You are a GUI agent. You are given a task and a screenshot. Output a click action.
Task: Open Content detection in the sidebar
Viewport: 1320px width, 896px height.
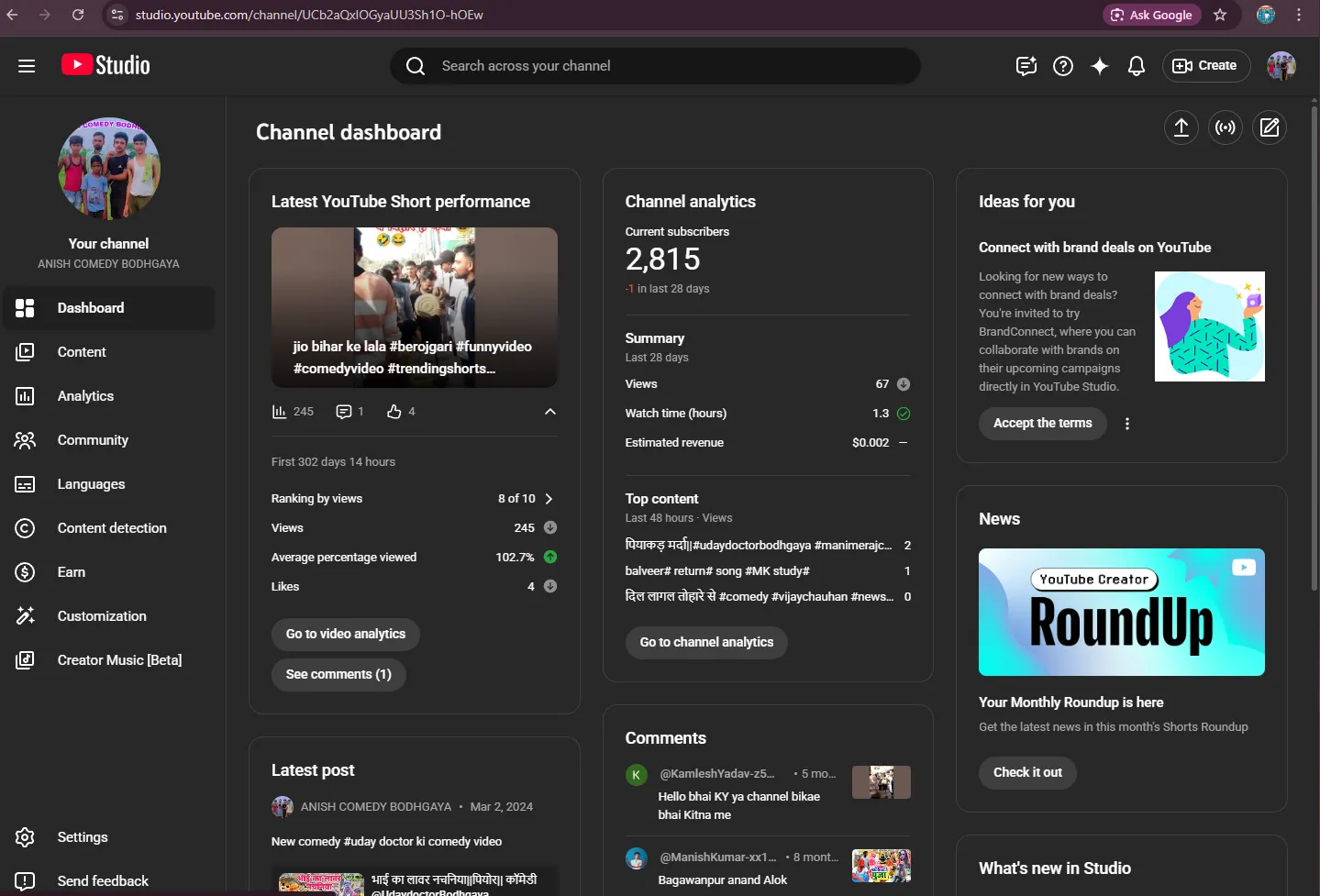109,528
